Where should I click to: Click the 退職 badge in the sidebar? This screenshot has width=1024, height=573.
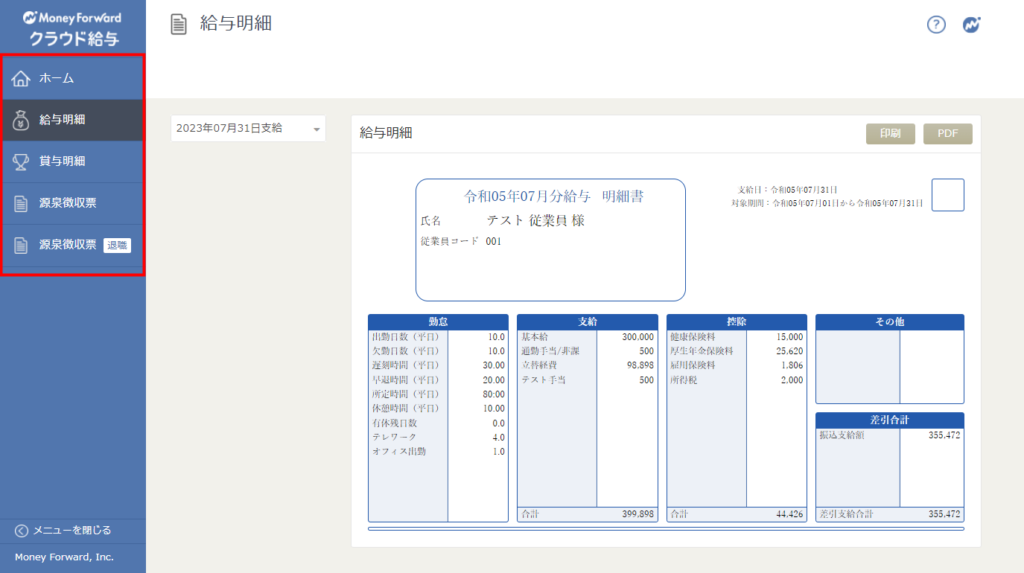pos(117,245)
